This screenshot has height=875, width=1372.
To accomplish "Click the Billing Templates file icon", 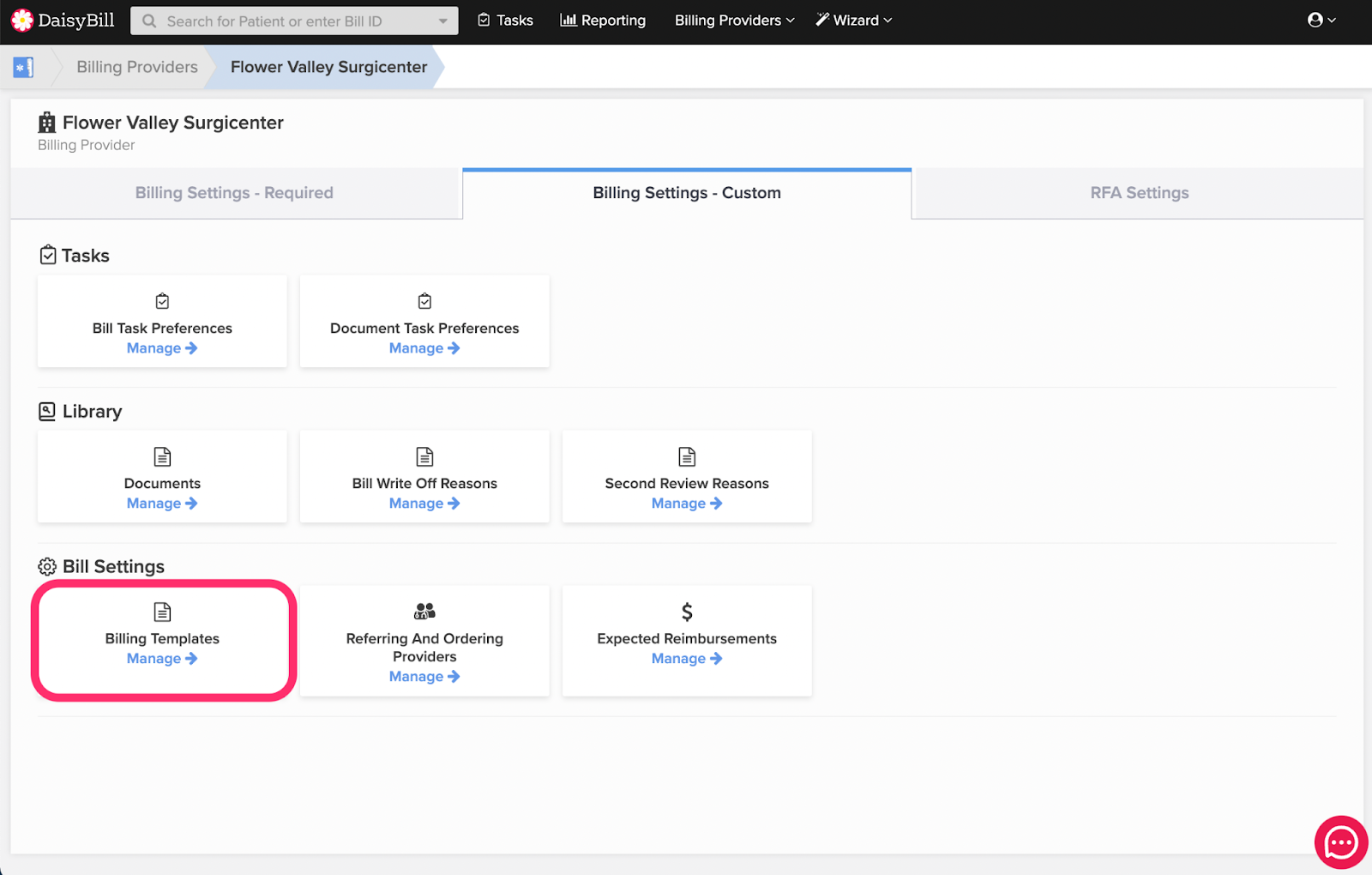I will click(x=162, y=612).
